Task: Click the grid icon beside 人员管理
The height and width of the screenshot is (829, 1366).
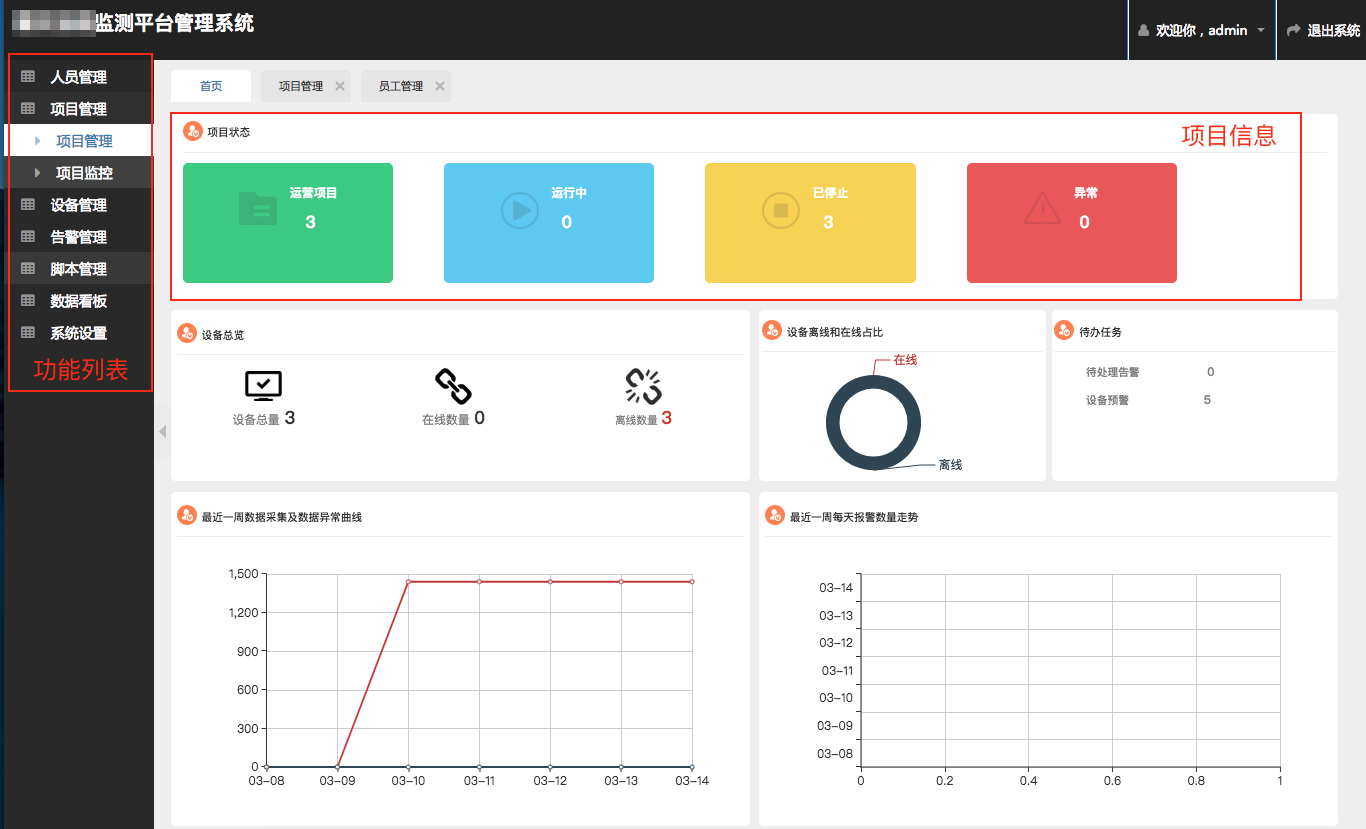Action: (28, 77)
